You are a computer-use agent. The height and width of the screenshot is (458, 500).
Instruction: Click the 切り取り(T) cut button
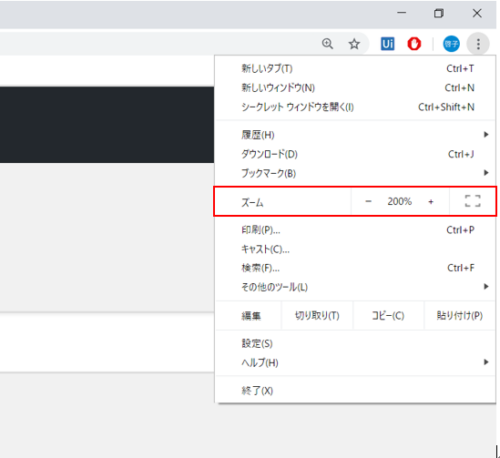tap(317, 315)
